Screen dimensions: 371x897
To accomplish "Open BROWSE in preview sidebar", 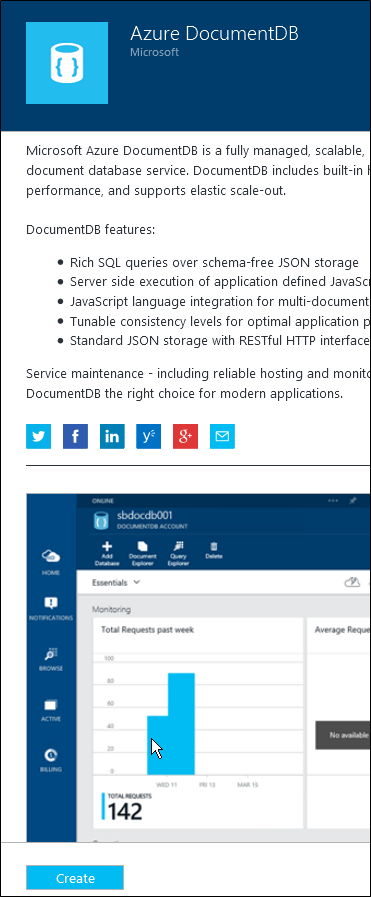I will [51, 660].
